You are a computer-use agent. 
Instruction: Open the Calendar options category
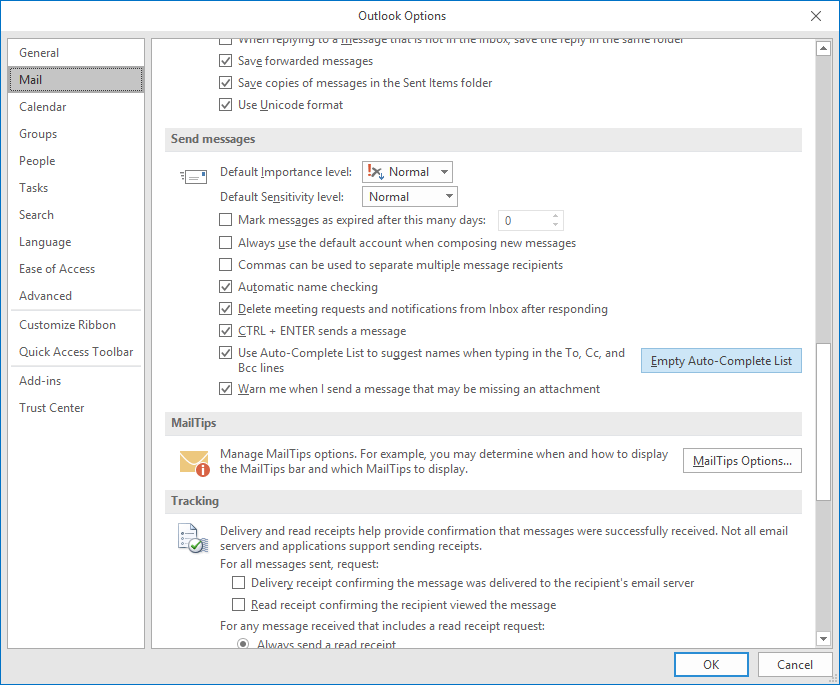[76, 107]
